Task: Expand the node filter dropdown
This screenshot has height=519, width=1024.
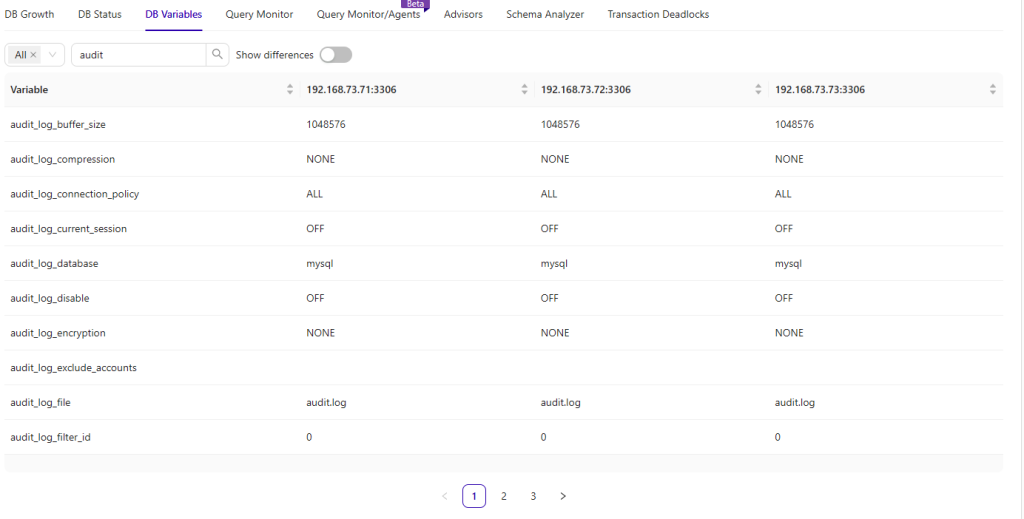Action: pos(53,55)
